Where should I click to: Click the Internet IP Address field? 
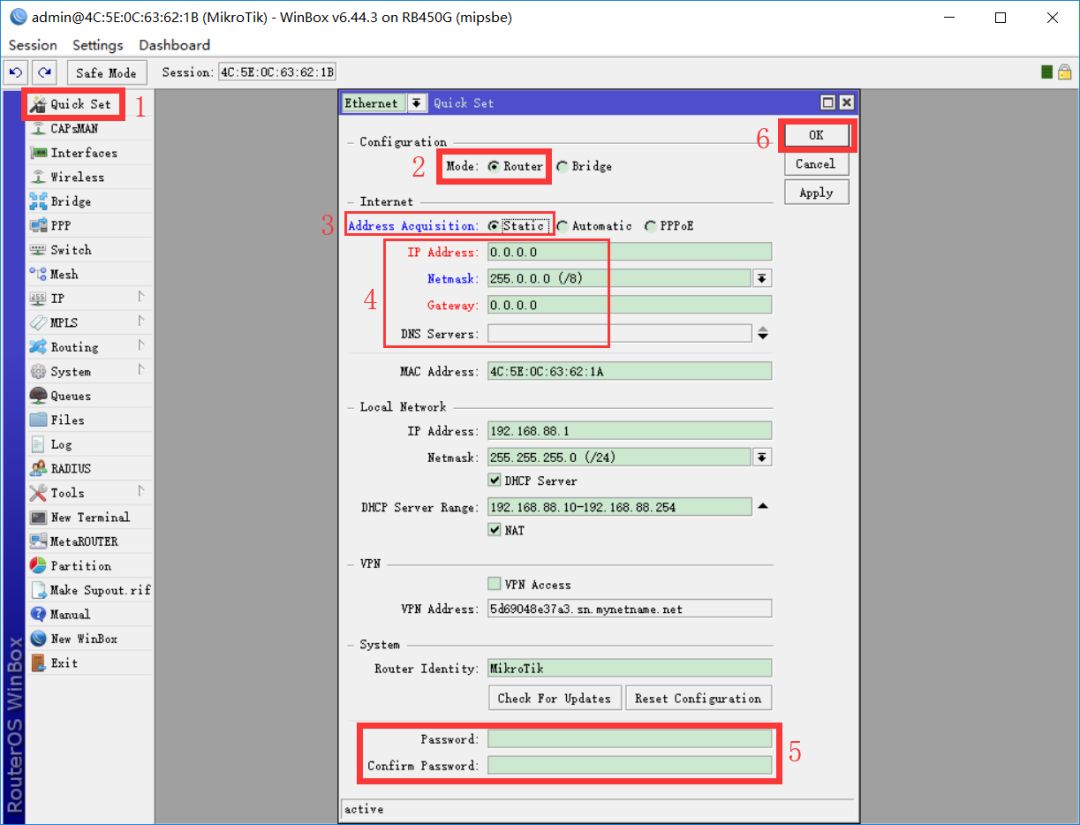(630, 252)
